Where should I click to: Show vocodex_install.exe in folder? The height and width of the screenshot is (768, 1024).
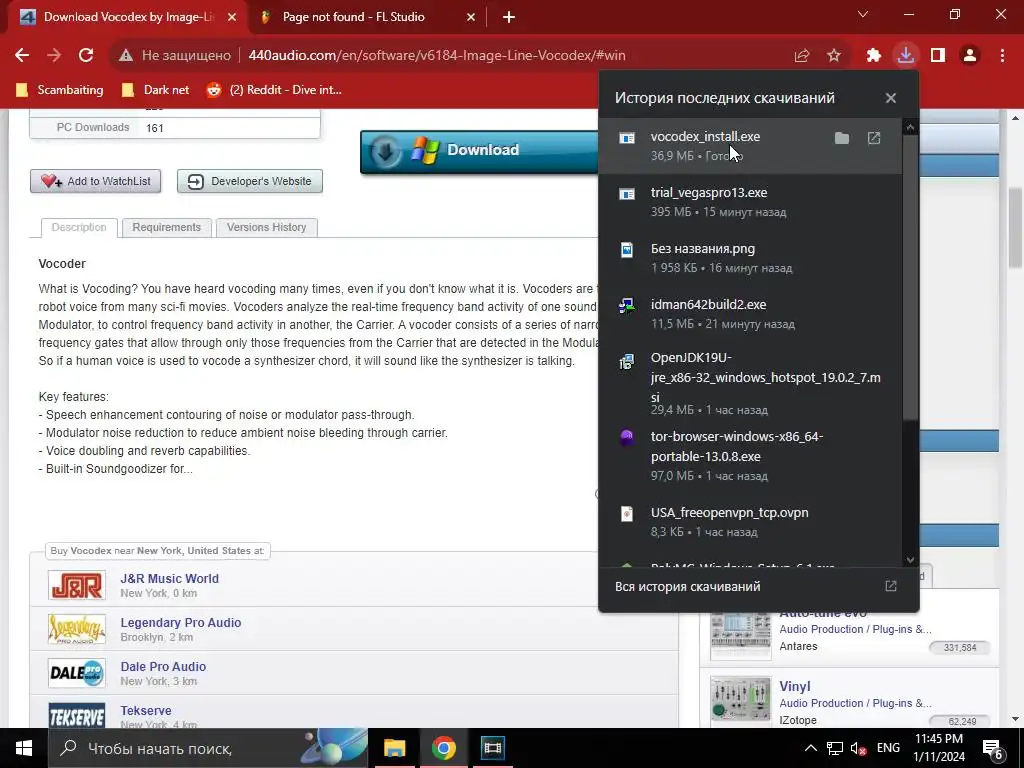tap(842, 138)
